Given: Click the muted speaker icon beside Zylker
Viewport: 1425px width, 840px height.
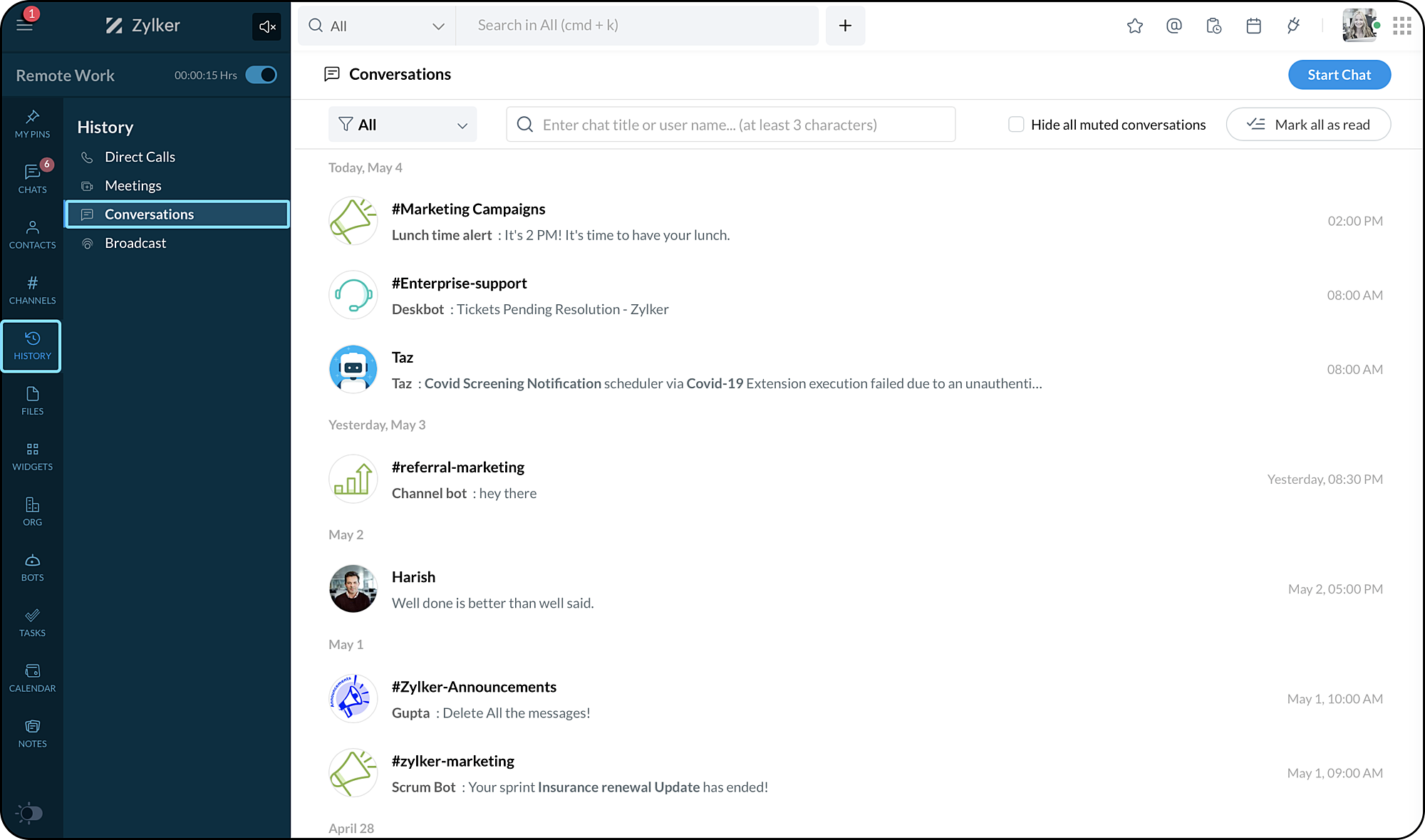Looking at the screenshot, I should [x=267, y=27].
